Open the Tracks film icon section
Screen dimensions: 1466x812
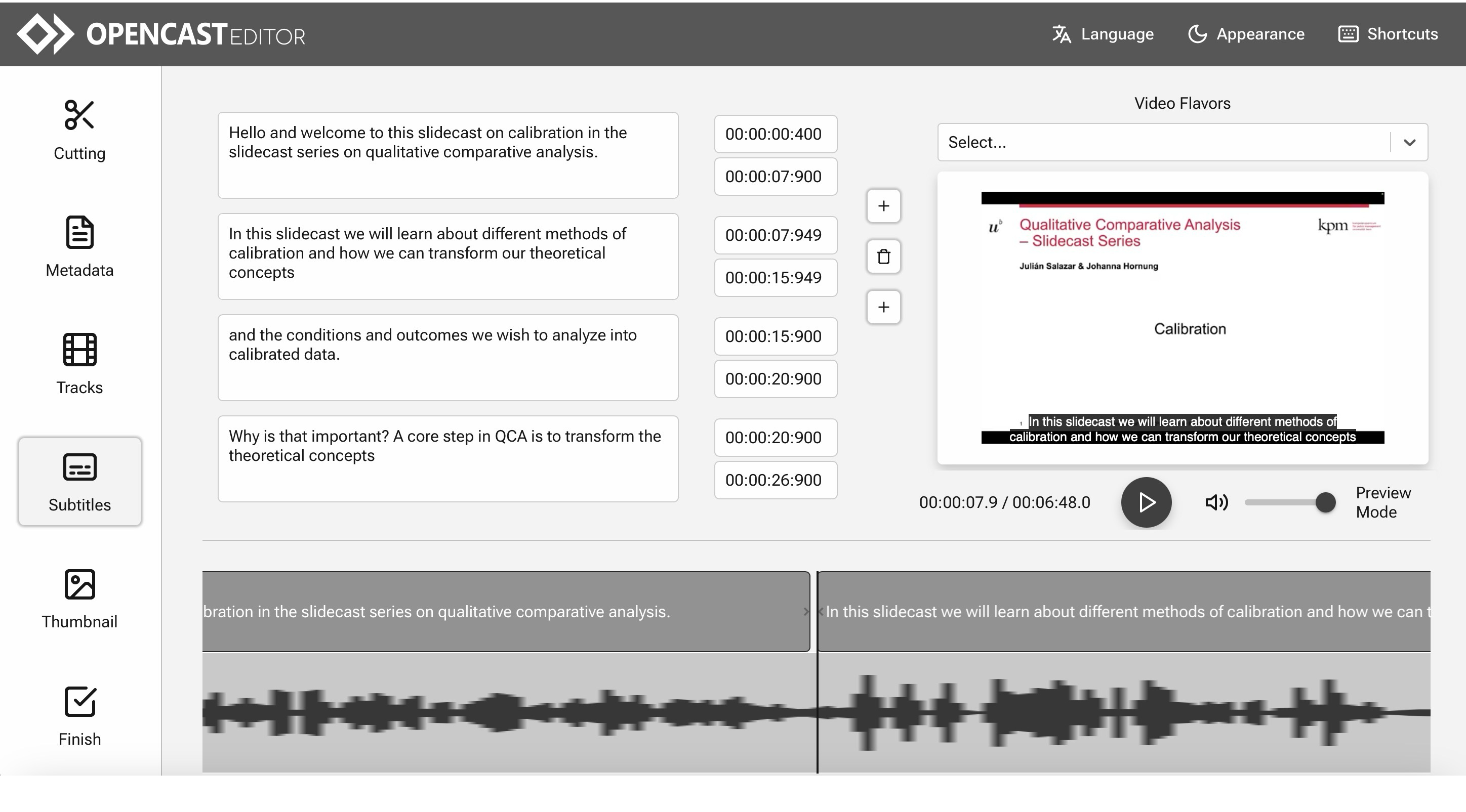point(79,364)
